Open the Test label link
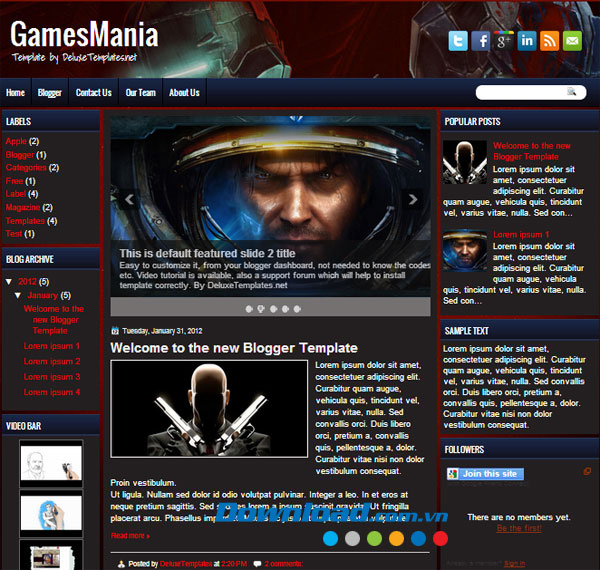The width and height of the screenshot is (600, 570). click(14, 233)
